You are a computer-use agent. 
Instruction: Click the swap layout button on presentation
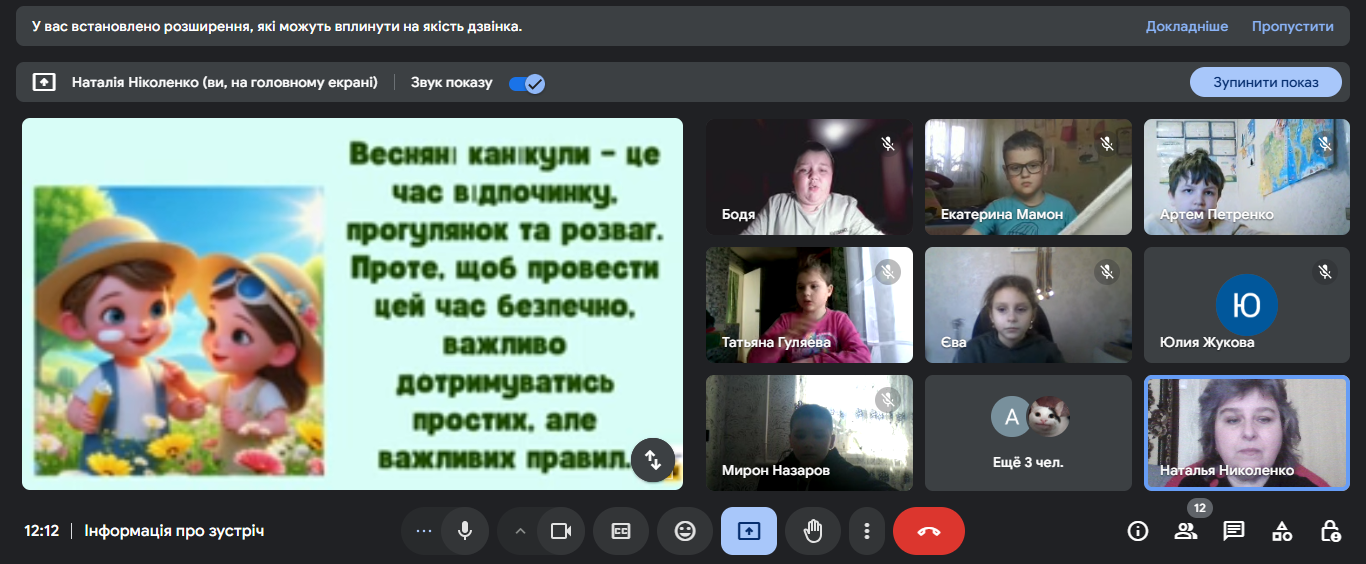[x=653, y=460]
